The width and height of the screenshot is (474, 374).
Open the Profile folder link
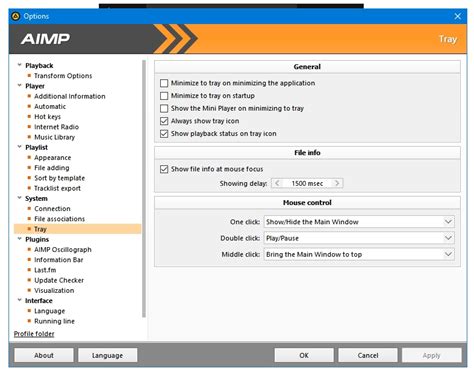[34, 334]
